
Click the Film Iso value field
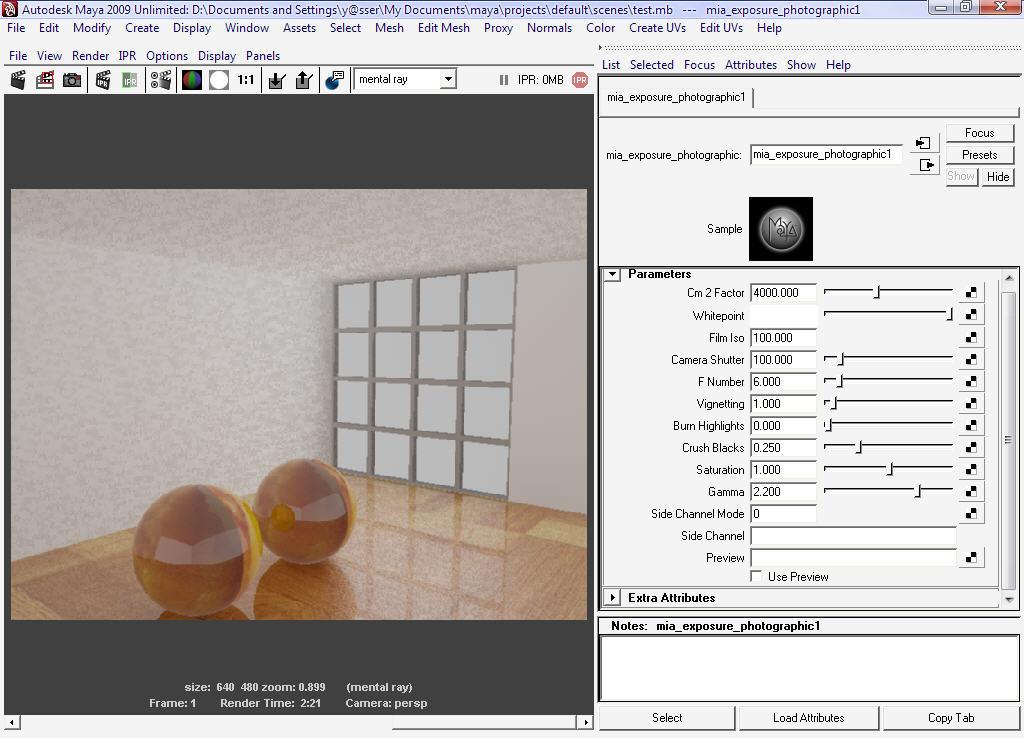pos(783,338)
